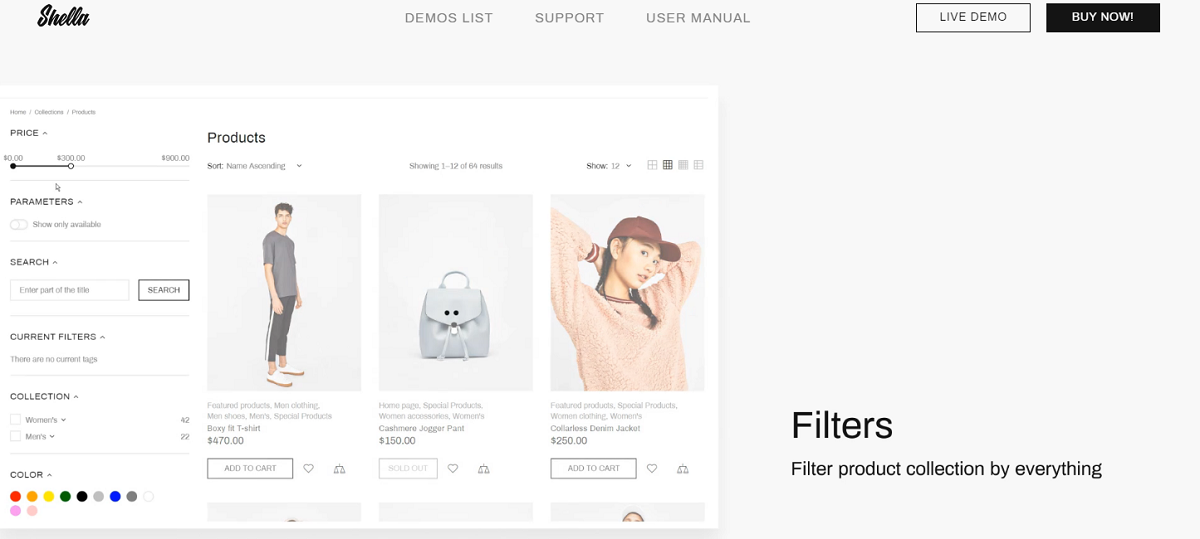
Task: Click the Shella logo
Action: 64,17
